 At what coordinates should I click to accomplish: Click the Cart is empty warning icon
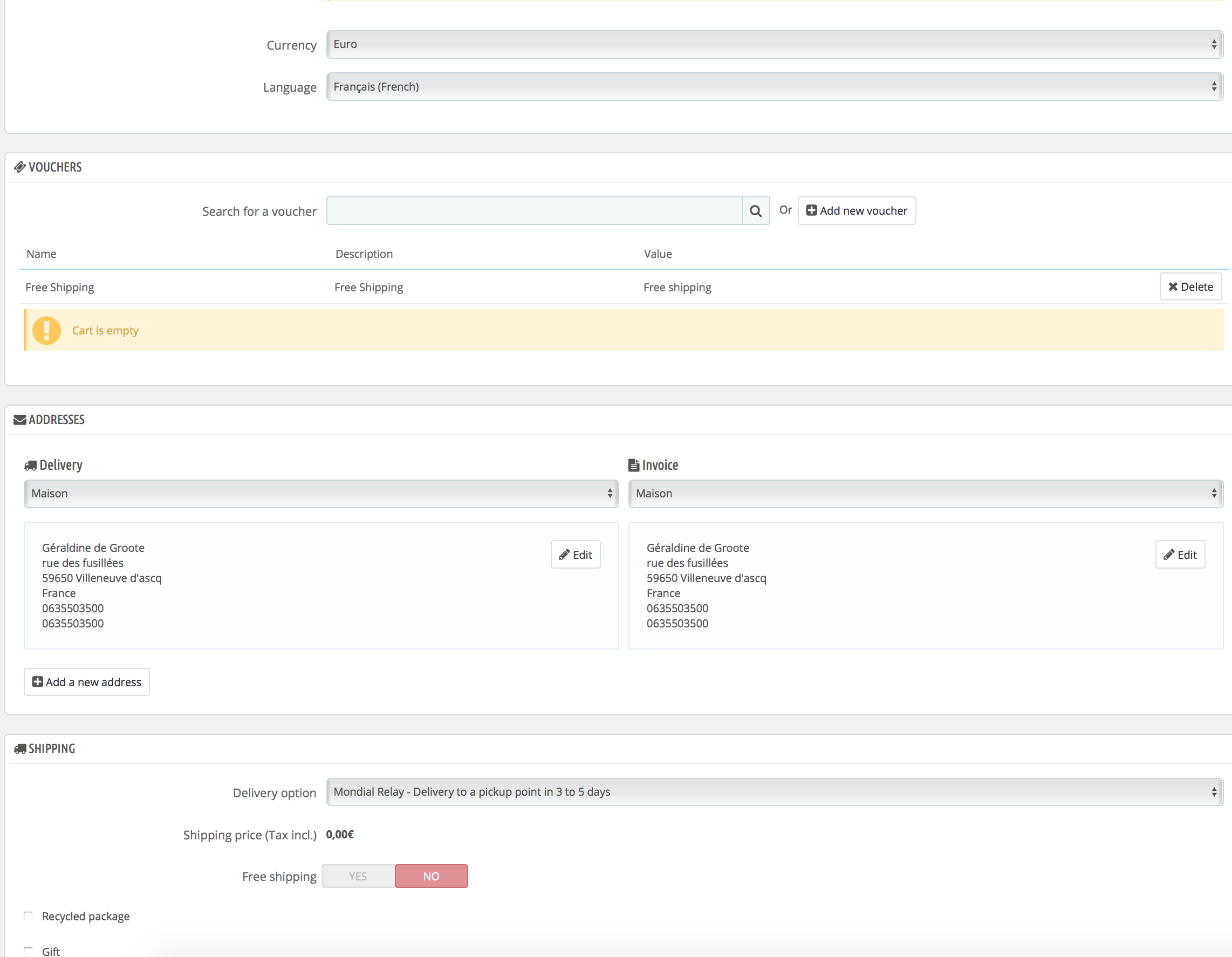click(x=46, y=330)
